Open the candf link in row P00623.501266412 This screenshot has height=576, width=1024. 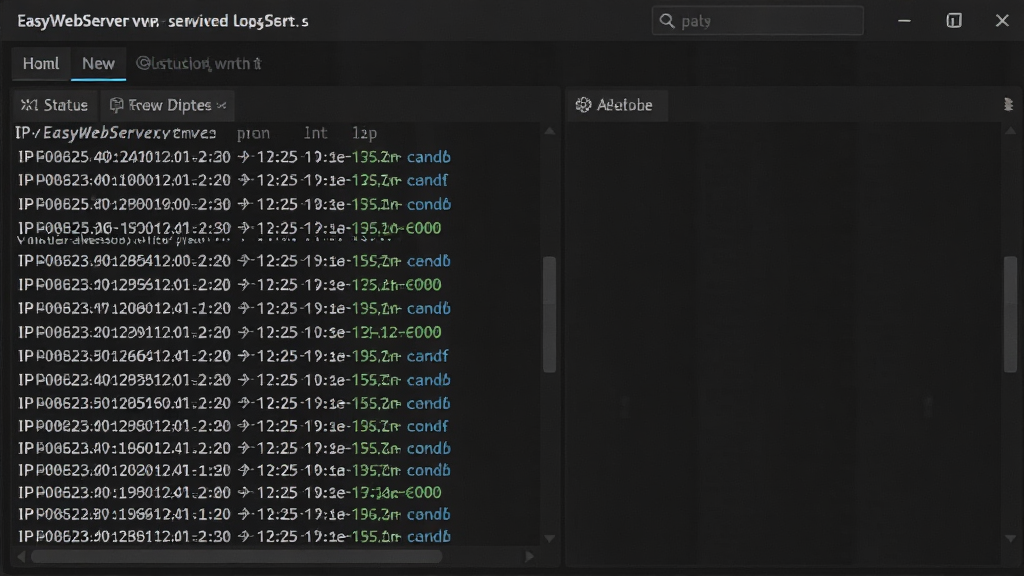tap(427, 356)
